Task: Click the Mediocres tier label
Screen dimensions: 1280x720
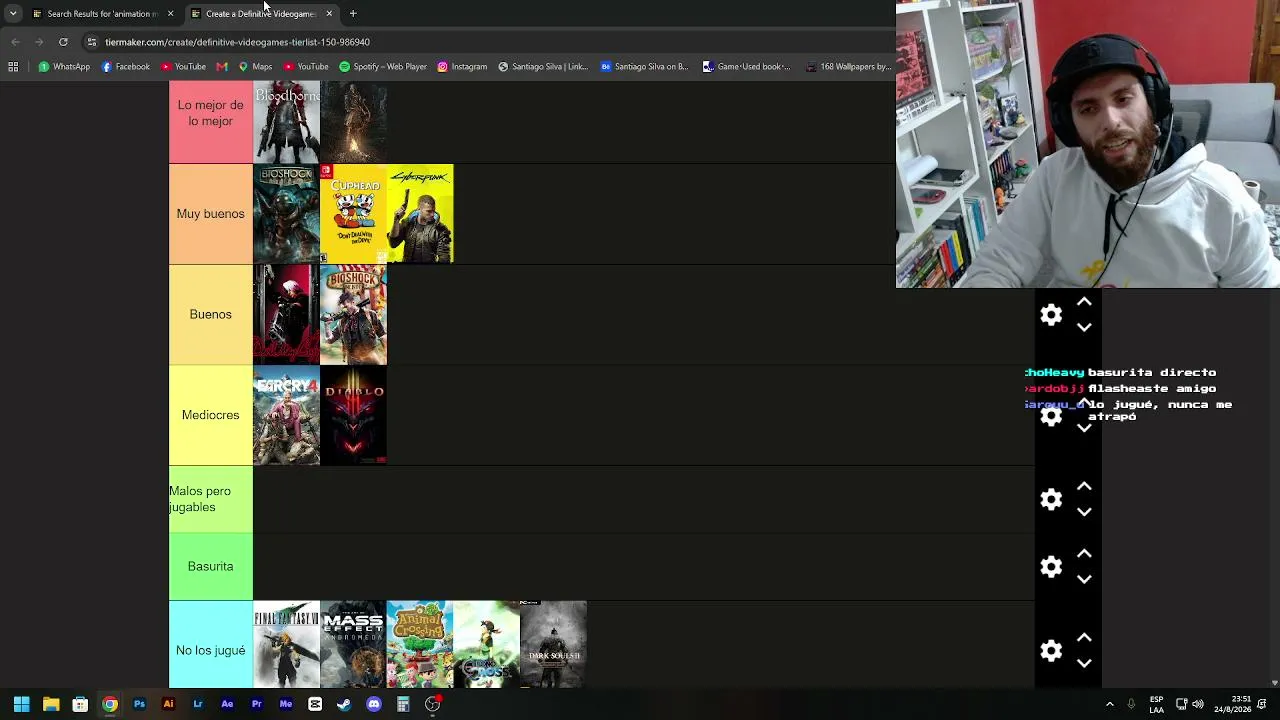Action: [210, 415]
